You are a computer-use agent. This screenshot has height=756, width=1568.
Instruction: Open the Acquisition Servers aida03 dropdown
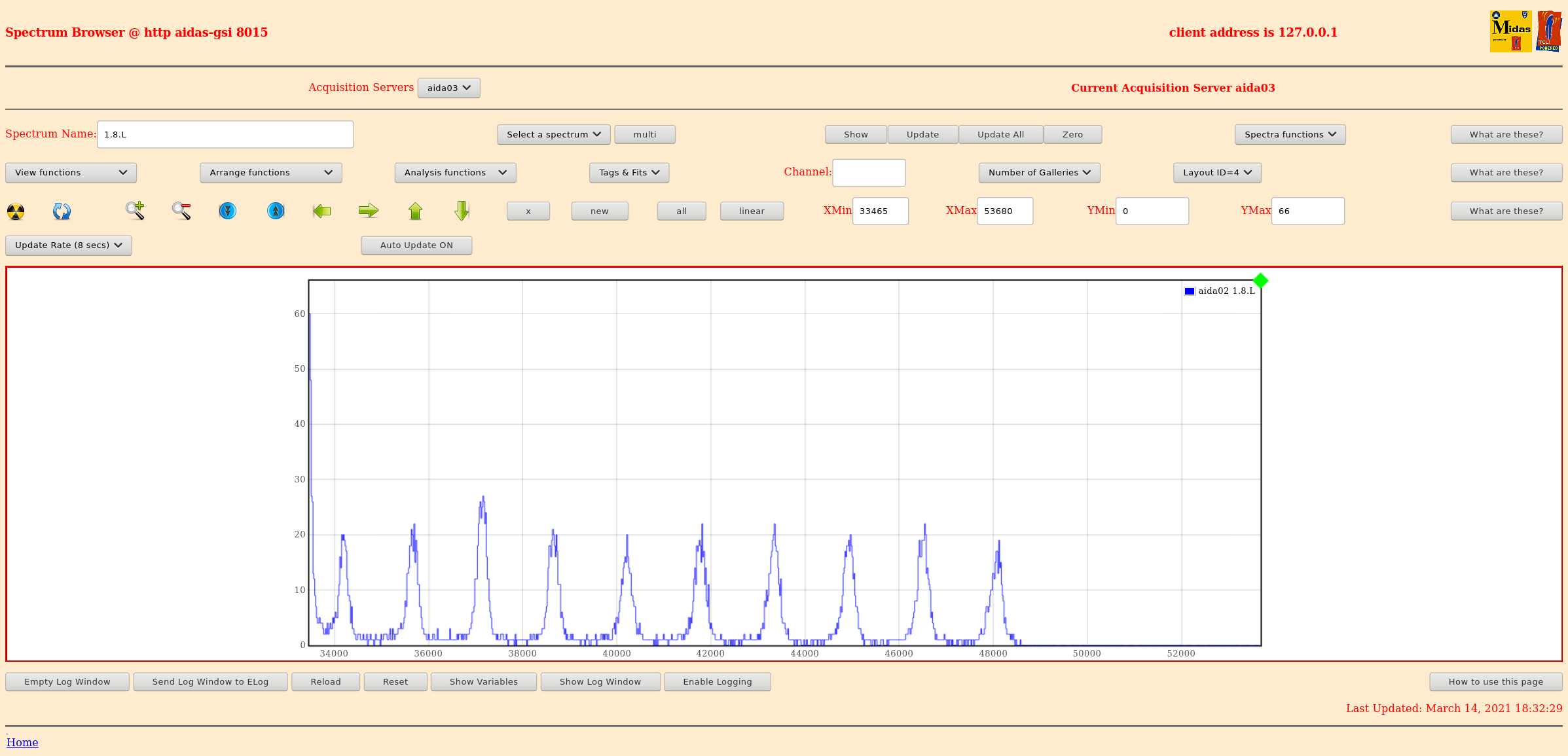point(448,88)
